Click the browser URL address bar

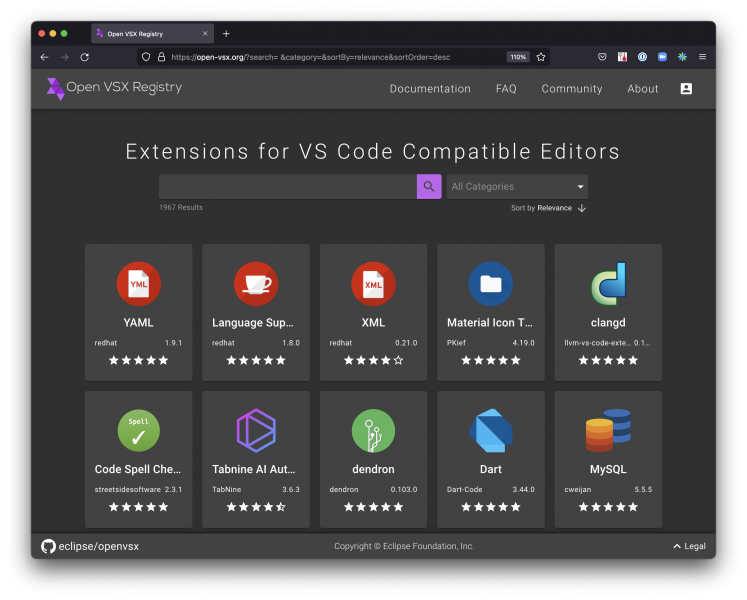[311, 57]
